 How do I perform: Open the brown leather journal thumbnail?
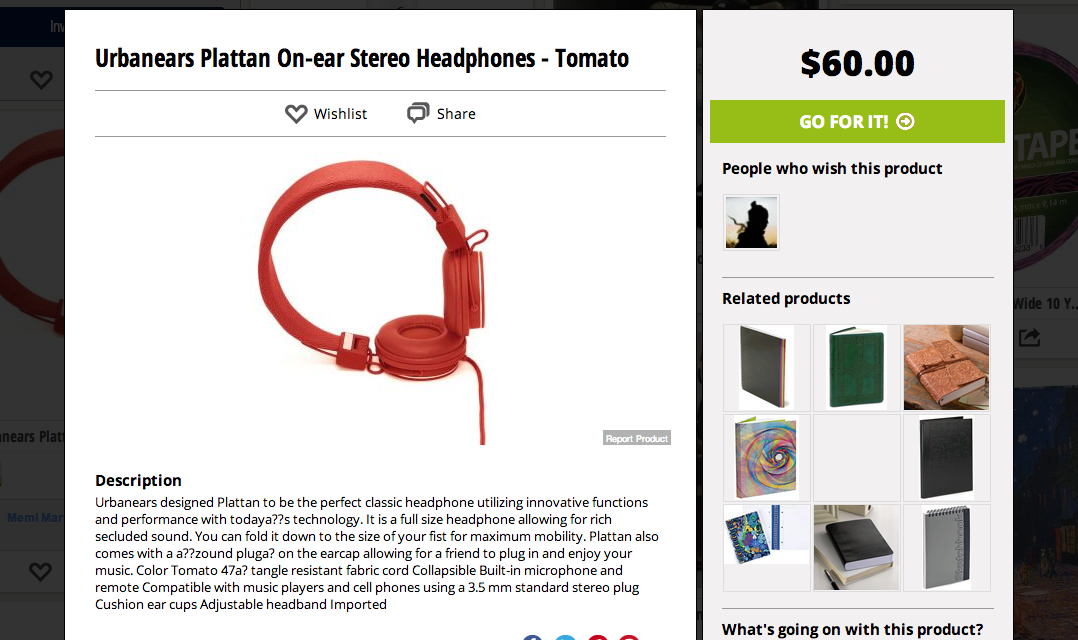pos(947,368)
